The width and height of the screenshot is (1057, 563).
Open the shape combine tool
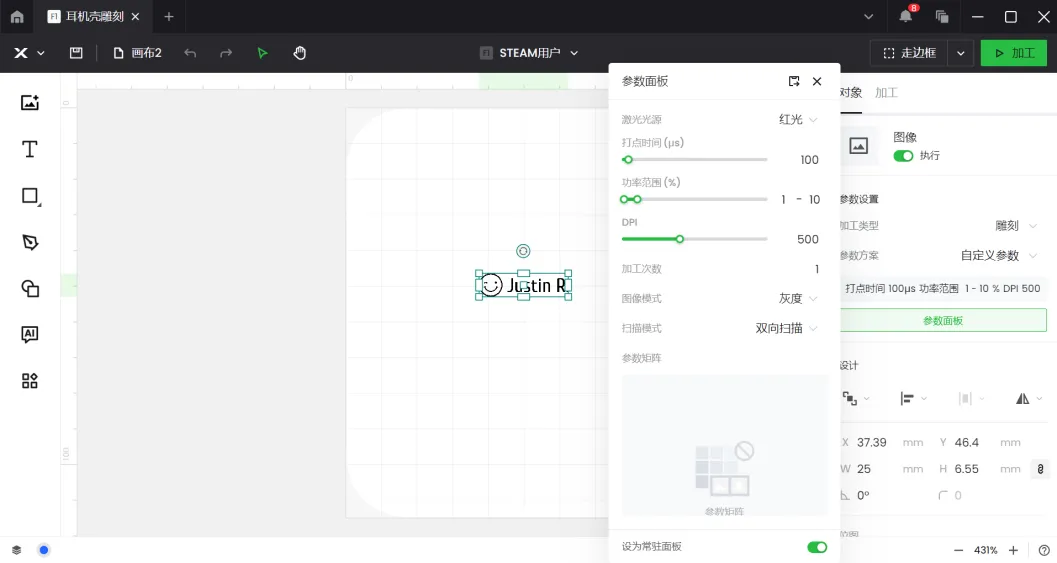pos(30,289)
